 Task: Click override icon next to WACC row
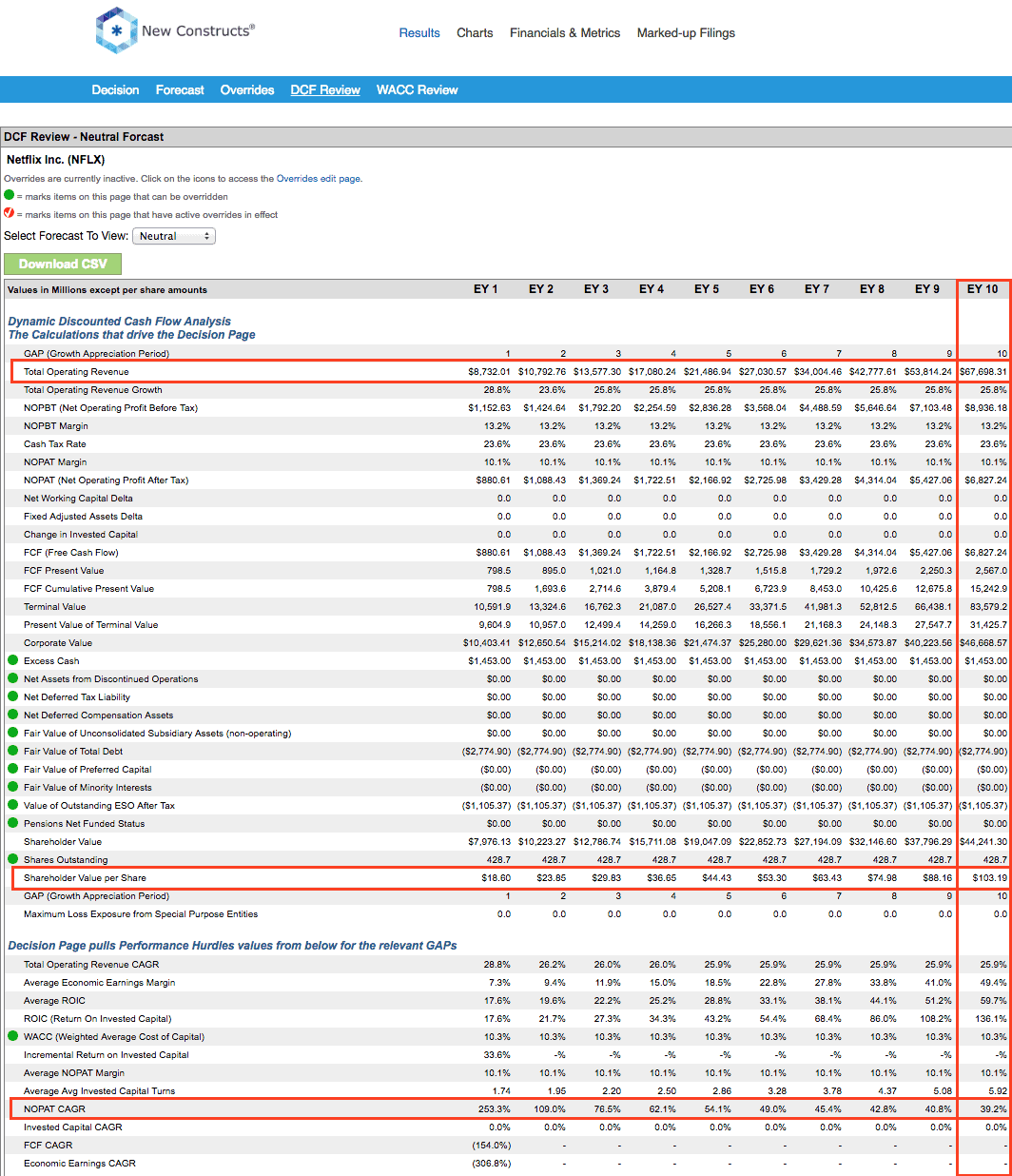[x=13, y=1036]
